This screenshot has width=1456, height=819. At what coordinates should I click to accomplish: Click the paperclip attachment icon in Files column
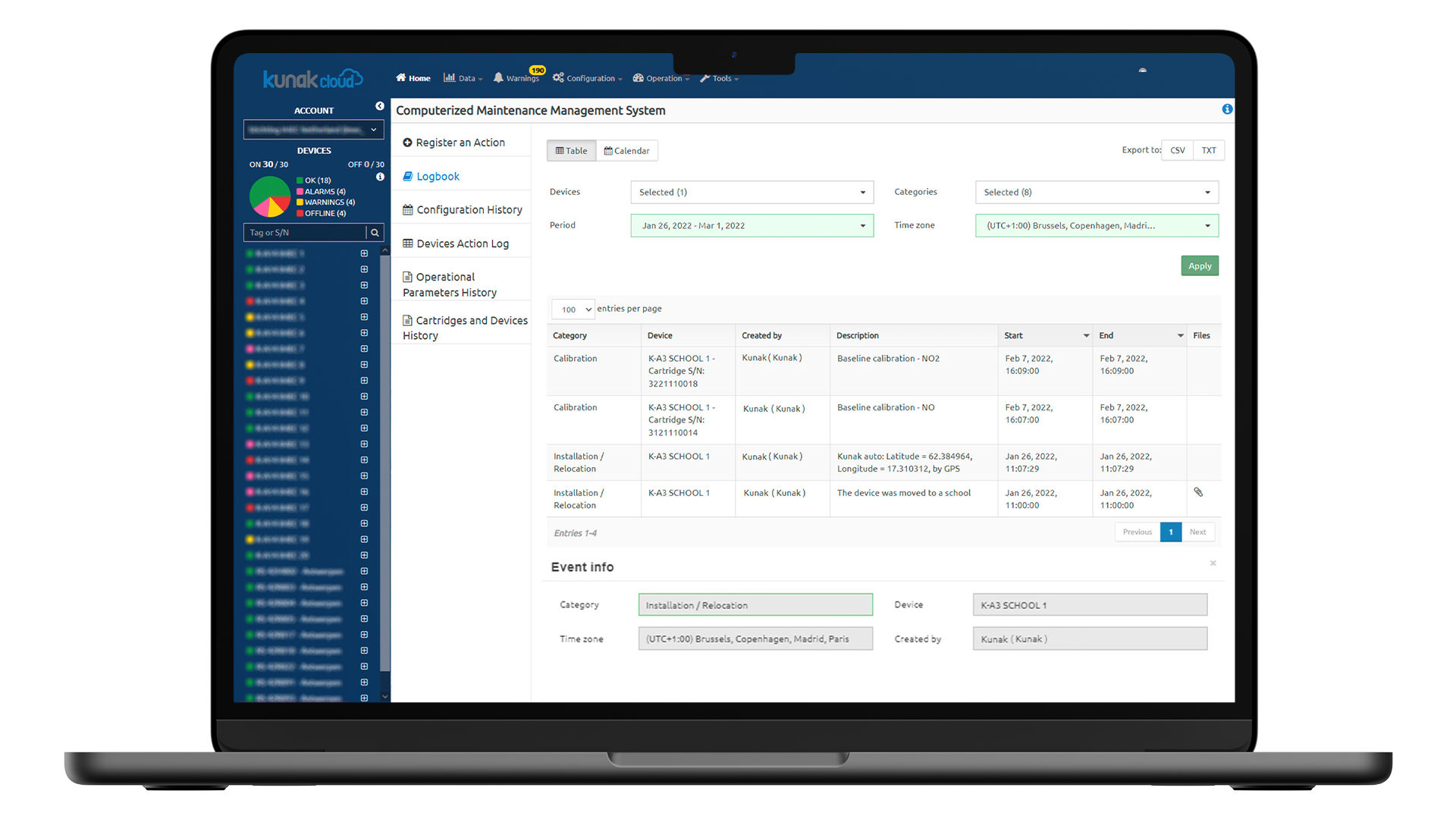(x=1198, y=492)
